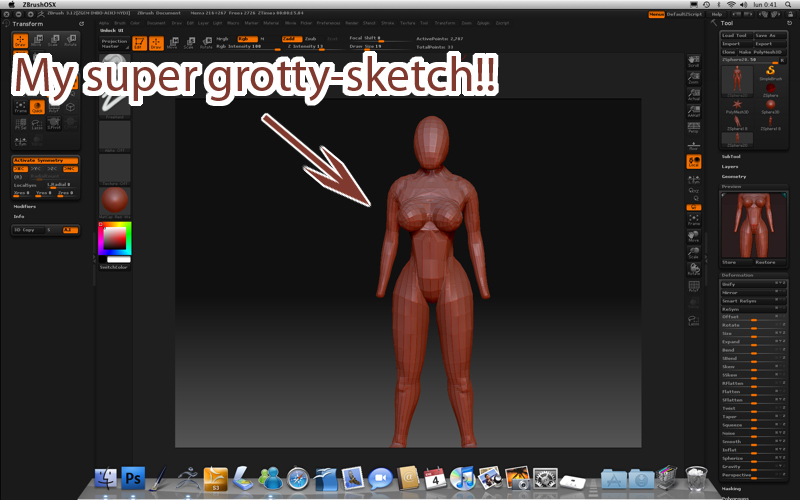Select Rotate in the Transform panel
Screen dimensions: 800x500
[70, 41]
